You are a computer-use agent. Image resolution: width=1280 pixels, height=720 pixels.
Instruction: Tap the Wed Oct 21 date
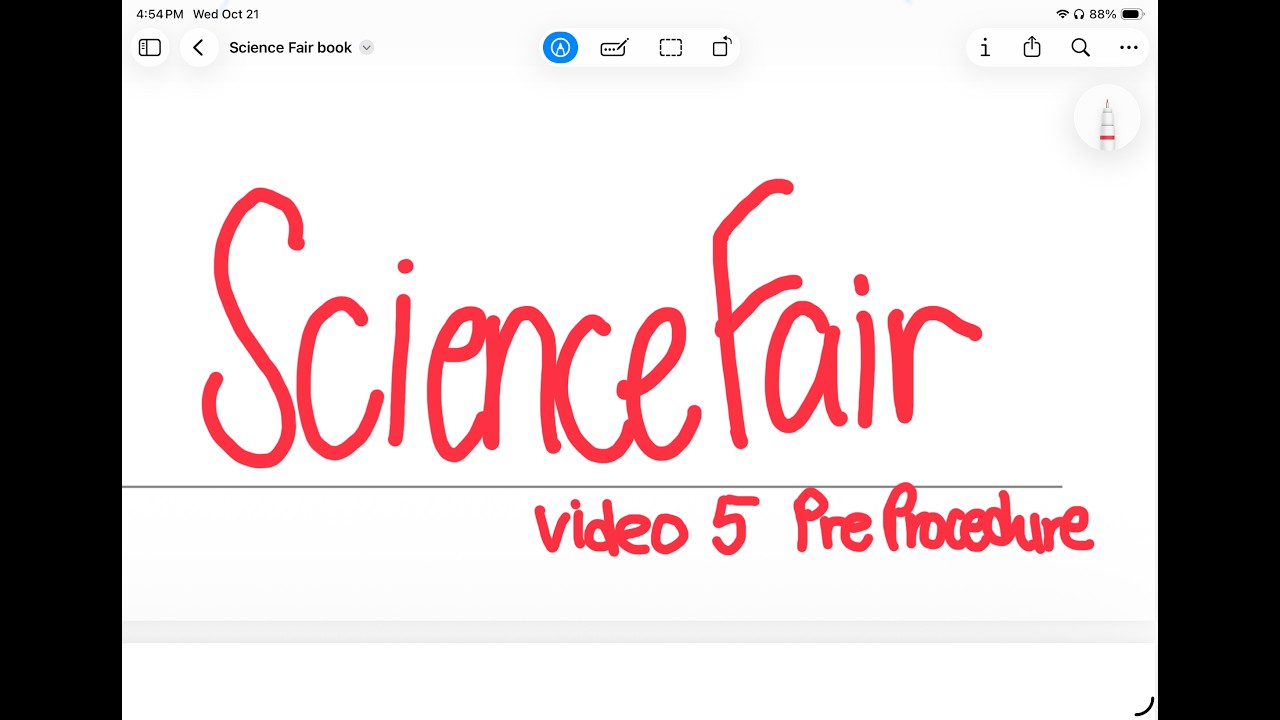click(226, 14)
